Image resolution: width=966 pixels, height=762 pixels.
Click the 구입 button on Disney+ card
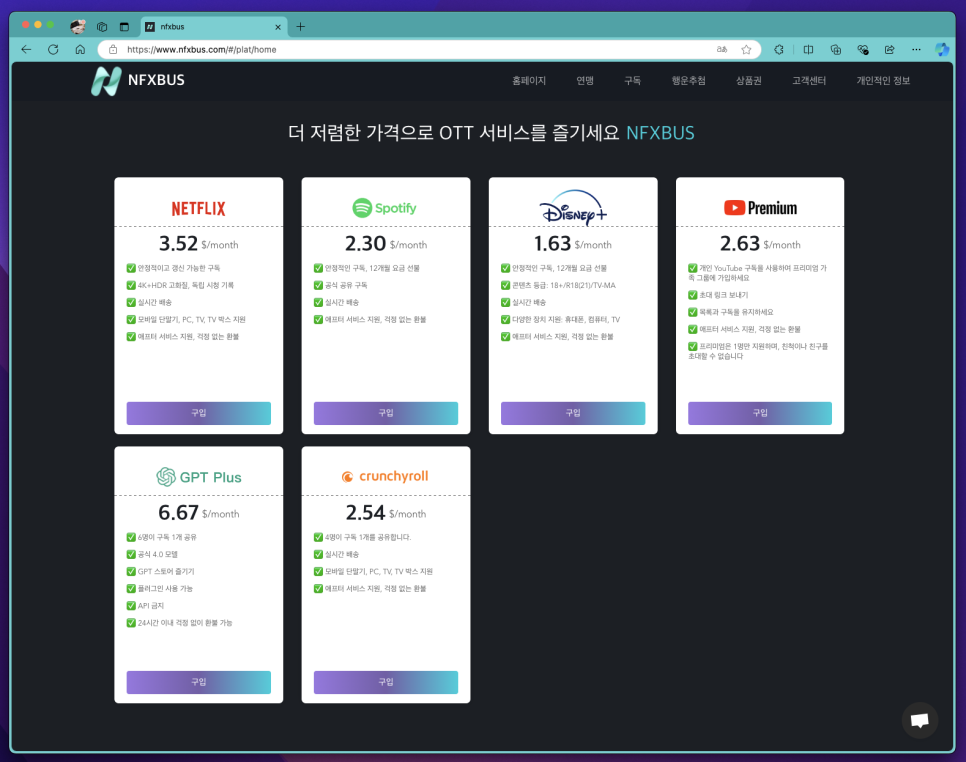click(x=573, y=413)
